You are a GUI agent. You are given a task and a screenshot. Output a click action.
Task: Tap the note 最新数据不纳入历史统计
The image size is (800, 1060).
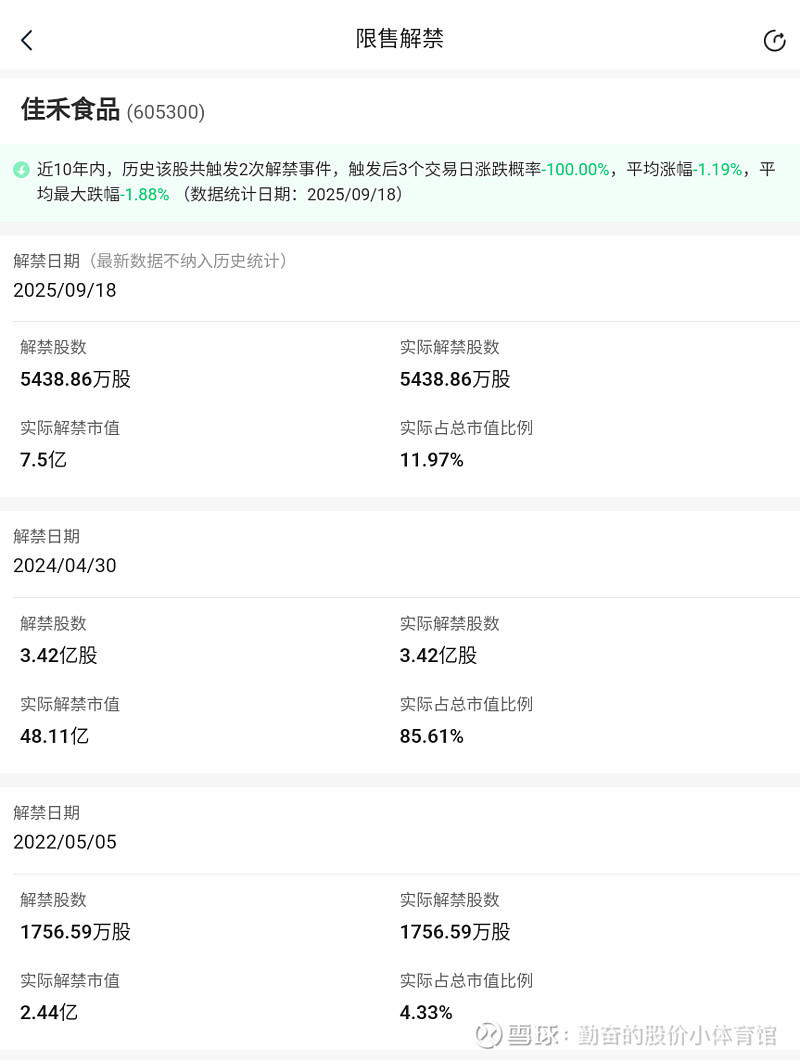(x=188, y=261)
